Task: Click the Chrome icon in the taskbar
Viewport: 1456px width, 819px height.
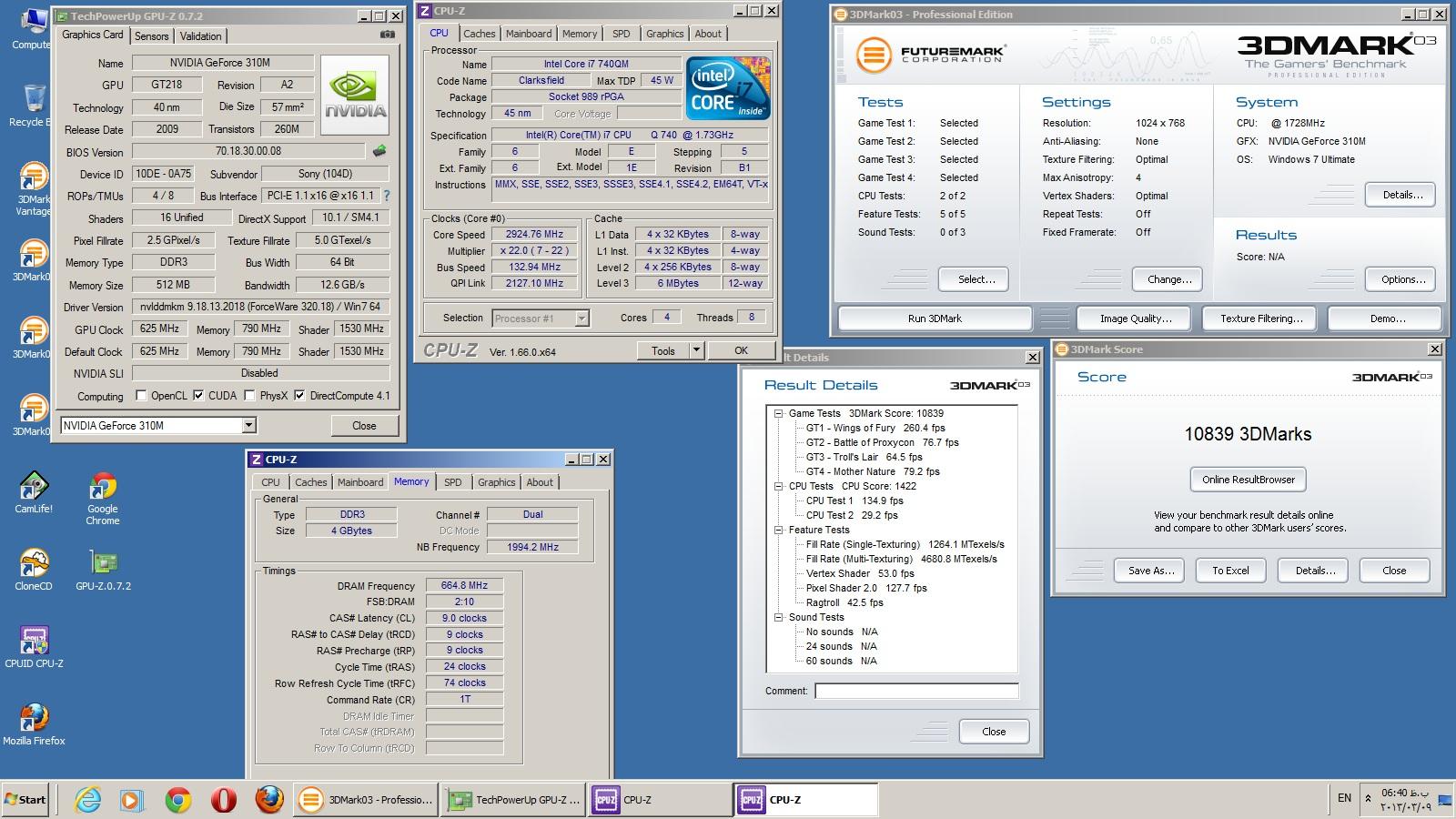Action: tap(178, 800)
